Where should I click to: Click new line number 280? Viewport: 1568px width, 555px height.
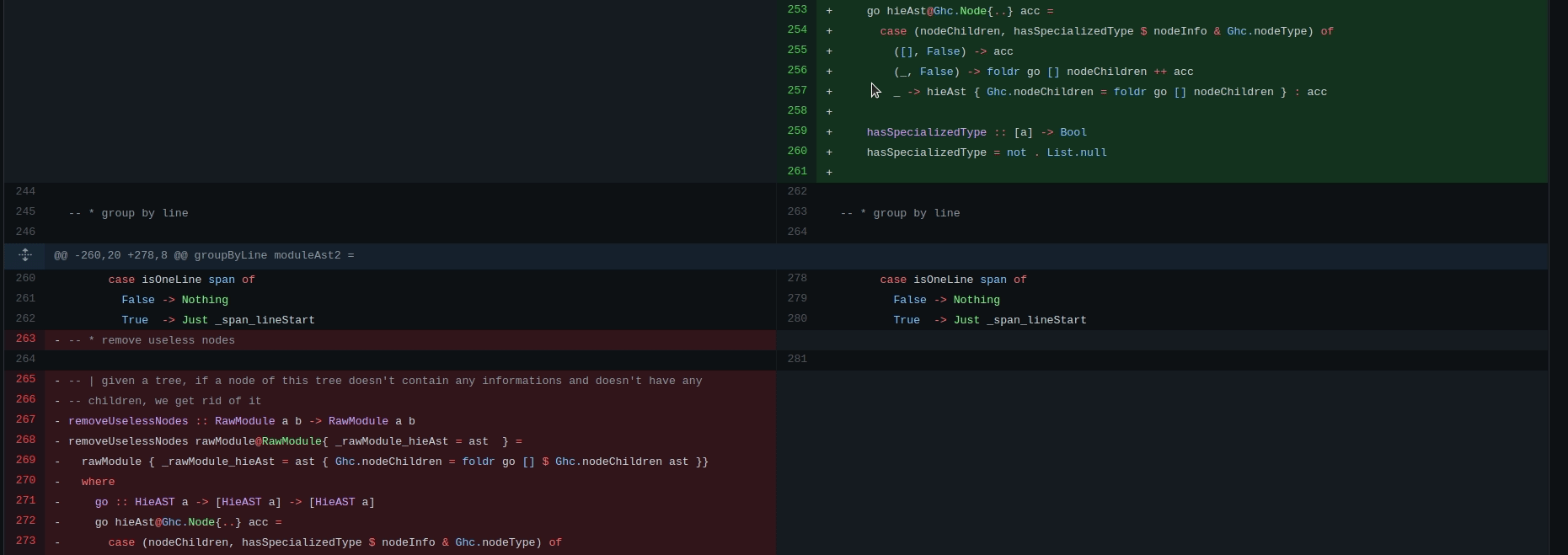tap(796, 319)
